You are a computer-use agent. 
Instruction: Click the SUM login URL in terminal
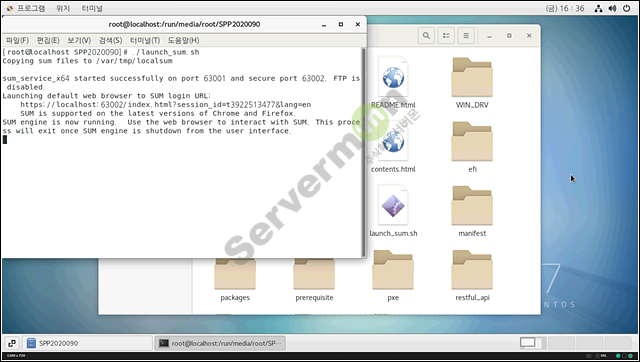pyautogui.click(x=165, y=105)
